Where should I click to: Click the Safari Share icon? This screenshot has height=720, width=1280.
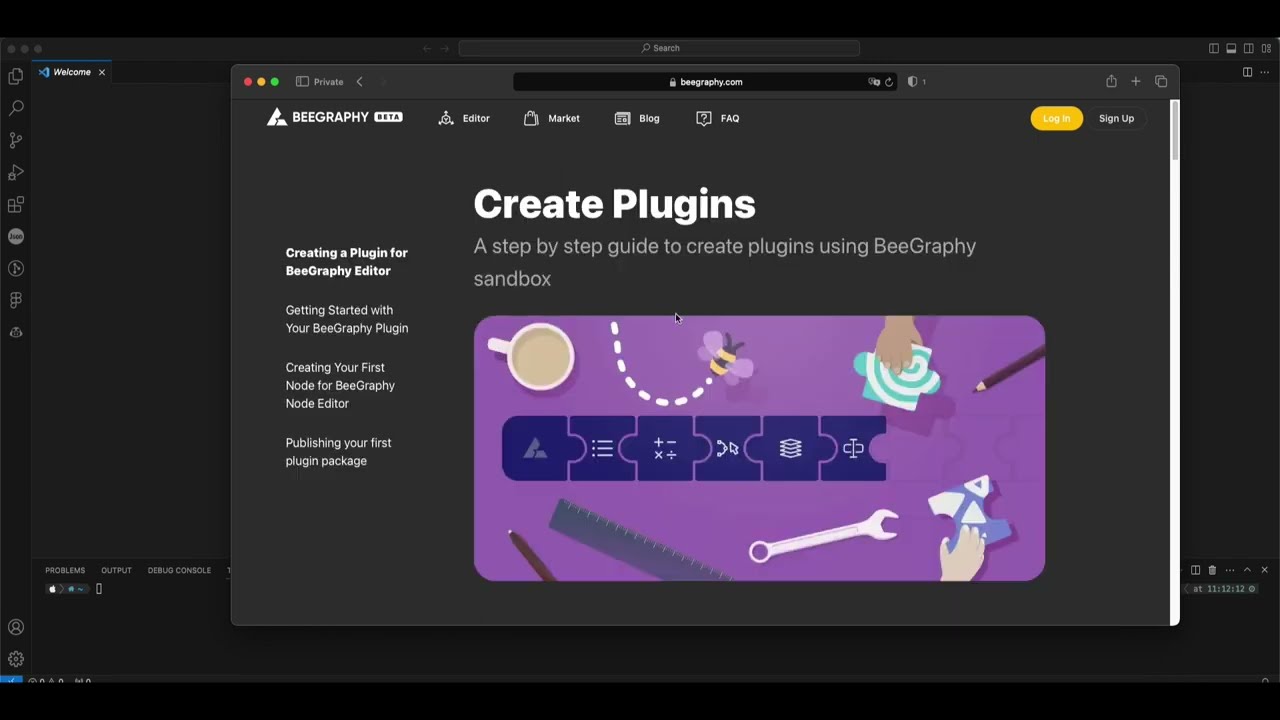pos(1111,82)
